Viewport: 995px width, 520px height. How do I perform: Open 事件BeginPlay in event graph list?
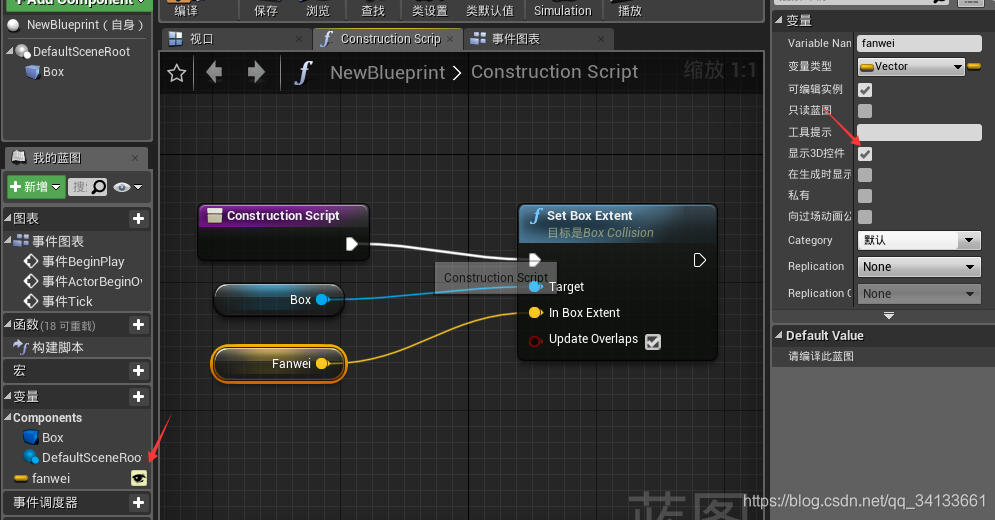point(82,261)
